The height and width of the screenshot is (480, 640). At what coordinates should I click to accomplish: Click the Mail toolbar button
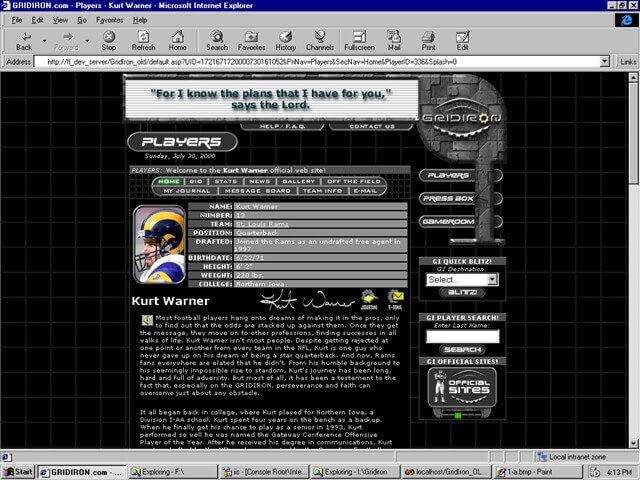click(394, 41)
